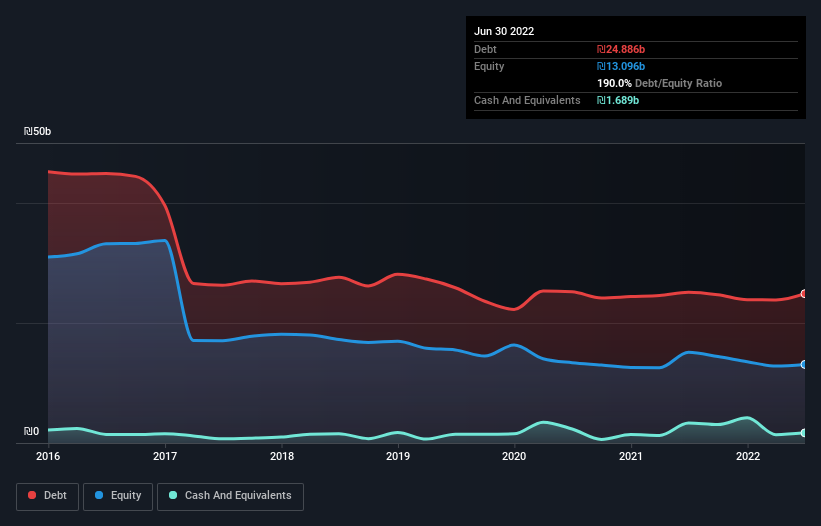Click the Jun 30 2022 tooltip date
Viewport: 821px width, 526px height.
(504, 31)
